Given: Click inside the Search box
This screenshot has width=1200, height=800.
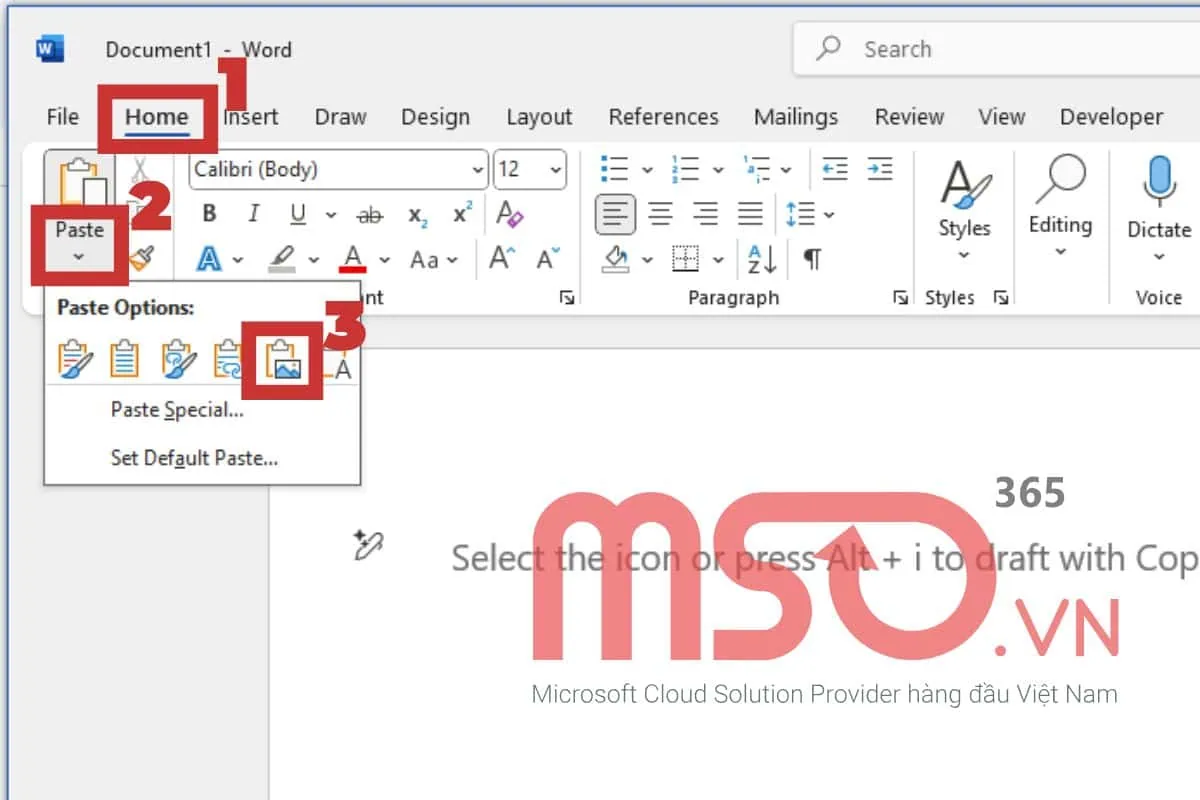Looking at the screenshot, I should click(950, 48).
